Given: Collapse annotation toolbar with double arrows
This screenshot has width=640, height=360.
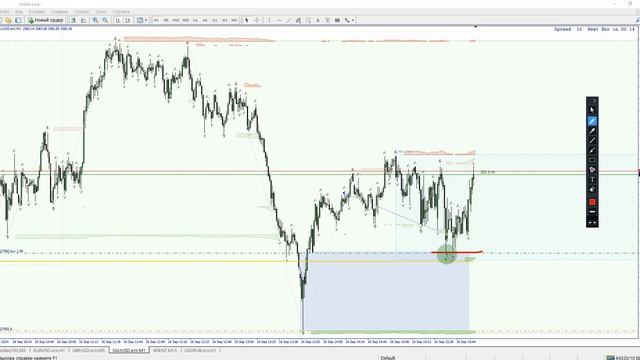Looking at the screenshot, I should click(x=592, y=222).
